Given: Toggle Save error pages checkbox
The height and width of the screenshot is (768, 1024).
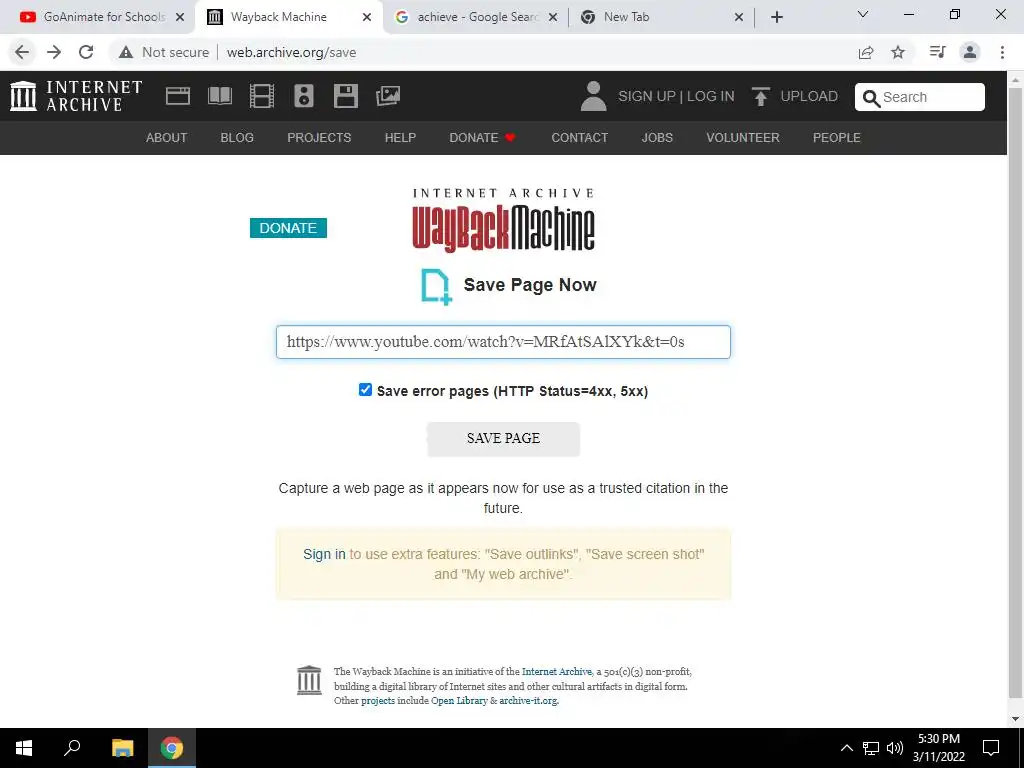Looking at the screenshot, I should click(x=365, y=390).
